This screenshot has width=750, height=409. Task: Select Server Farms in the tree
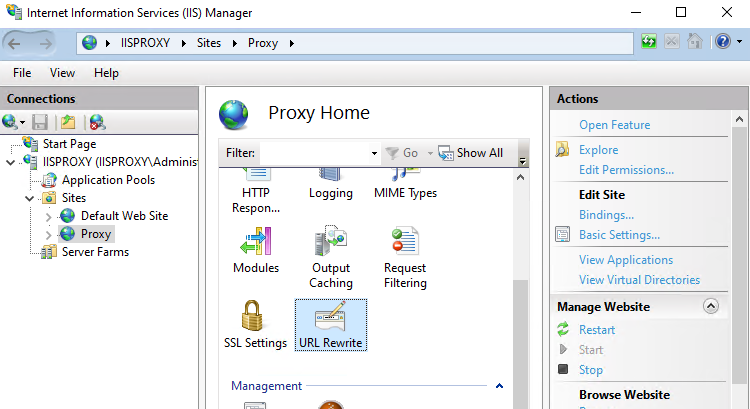tap(95, 252)
